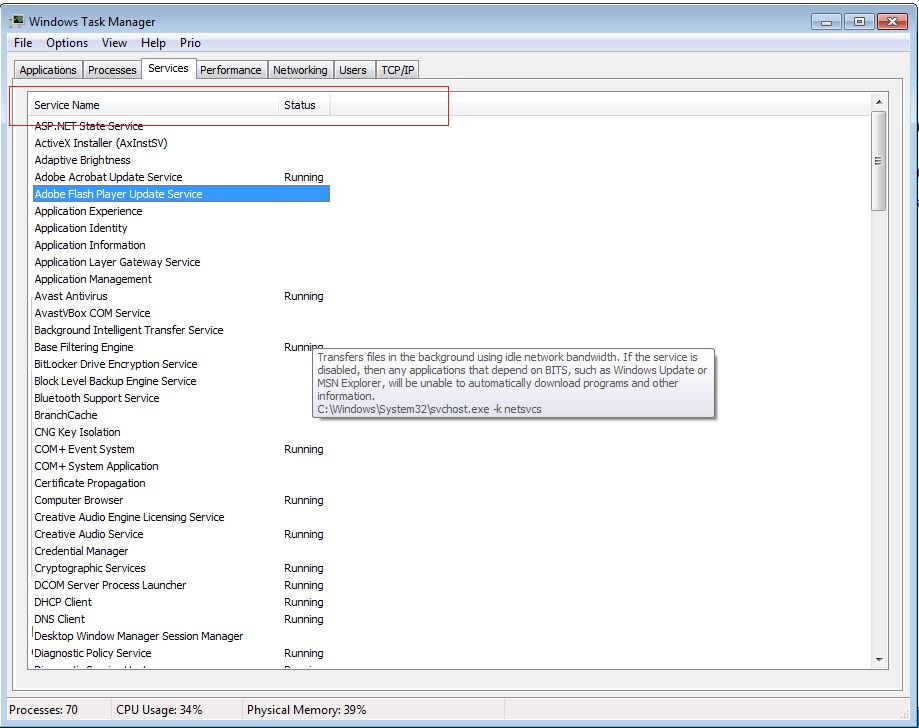
Task: Click the vertical scrollbar thumb
Action: pyautogui.click(x=878, y=161)
